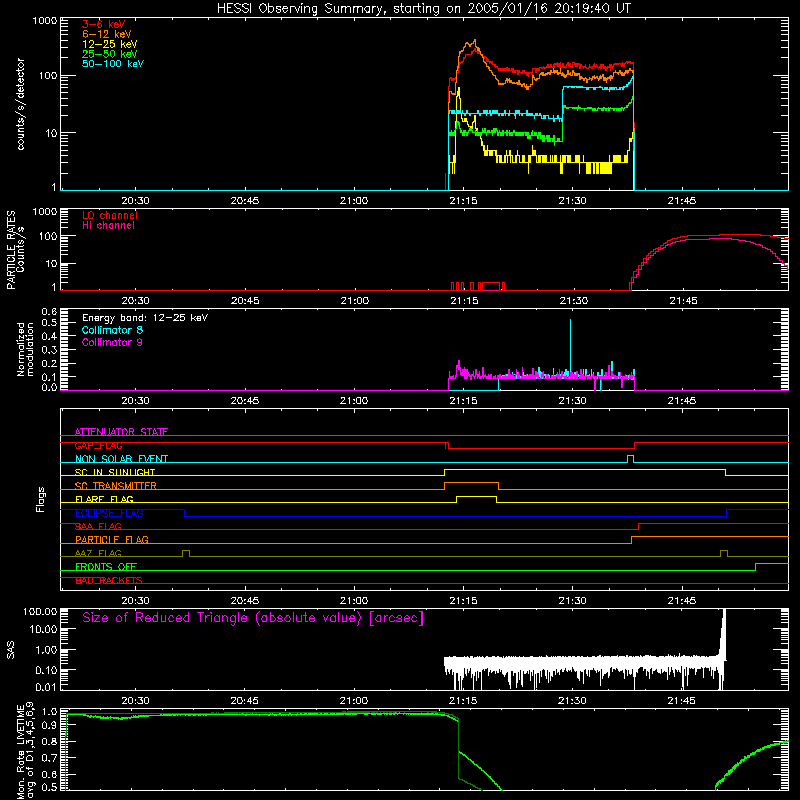This screenshot has height=800, width=800.
Task: Select the FRONTS_OFF flag label
Action: tap(106, 567)
